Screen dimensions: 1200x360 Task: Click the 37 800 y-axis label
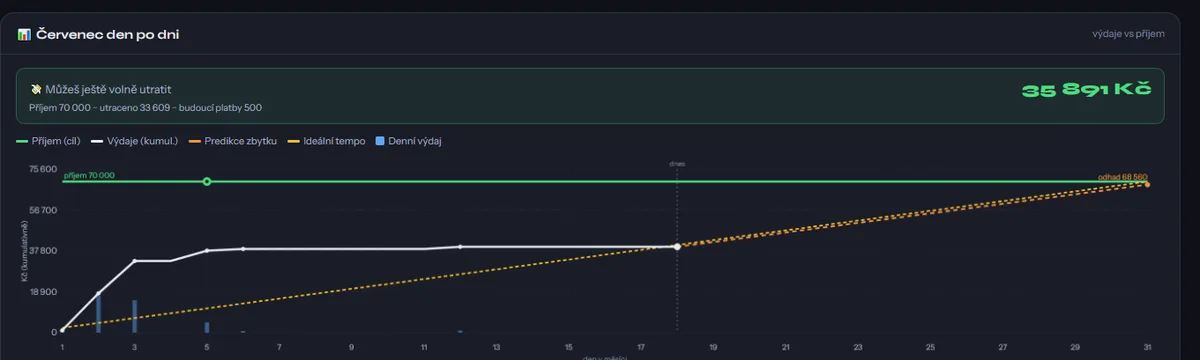43,251
